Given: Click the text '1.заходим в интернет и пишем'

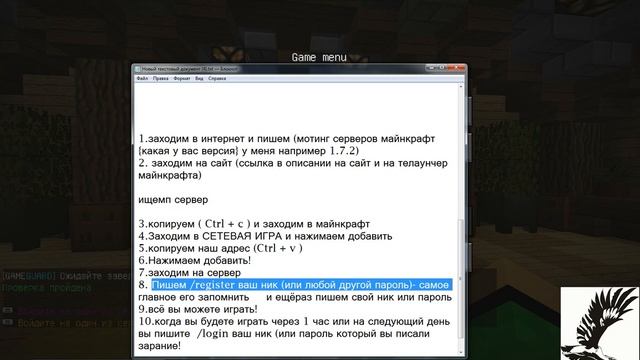Looking at the screenshot, I should (213, 139).
